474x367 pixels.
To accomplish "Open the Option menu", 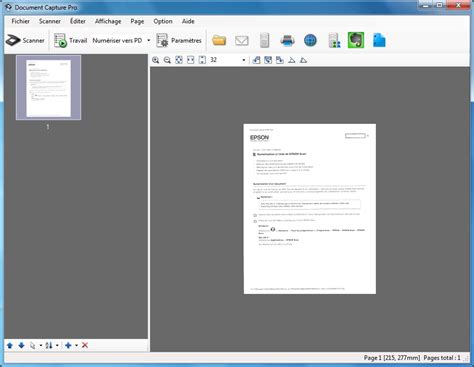I will [163, 21].
